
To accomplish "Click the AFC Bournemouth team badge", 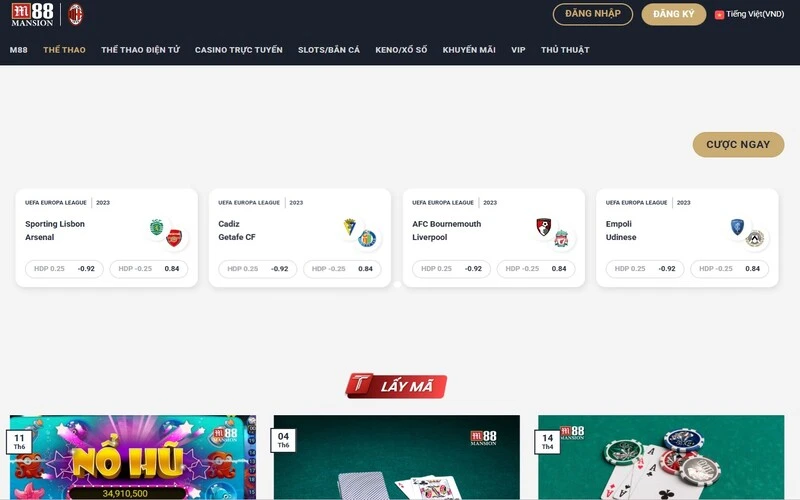I will point(544,227).
